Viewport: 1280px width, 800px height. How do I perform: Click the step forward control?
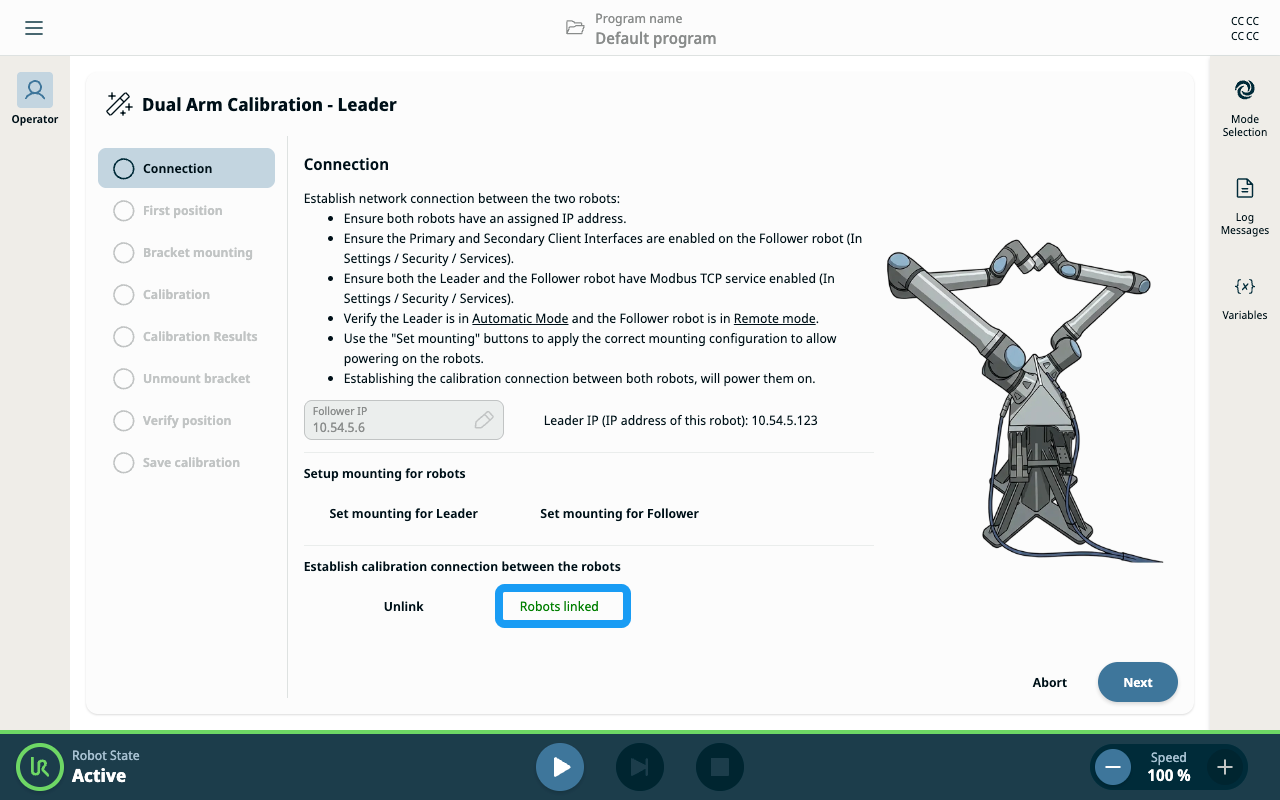[640, 767]
